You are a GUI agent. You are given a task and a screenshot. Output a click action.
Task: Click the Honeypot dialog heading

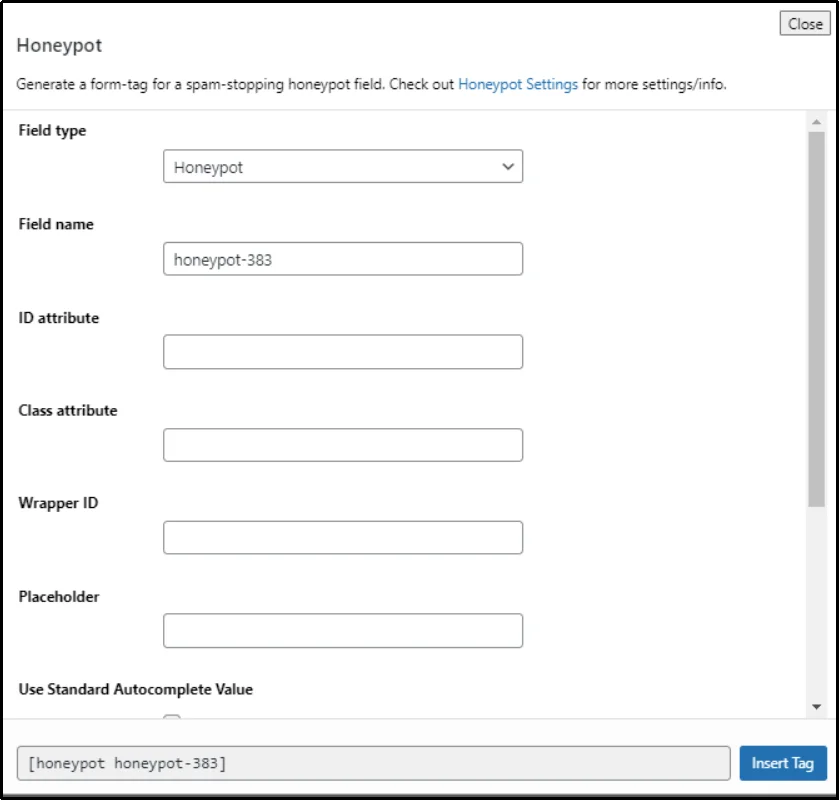point(59,46)
